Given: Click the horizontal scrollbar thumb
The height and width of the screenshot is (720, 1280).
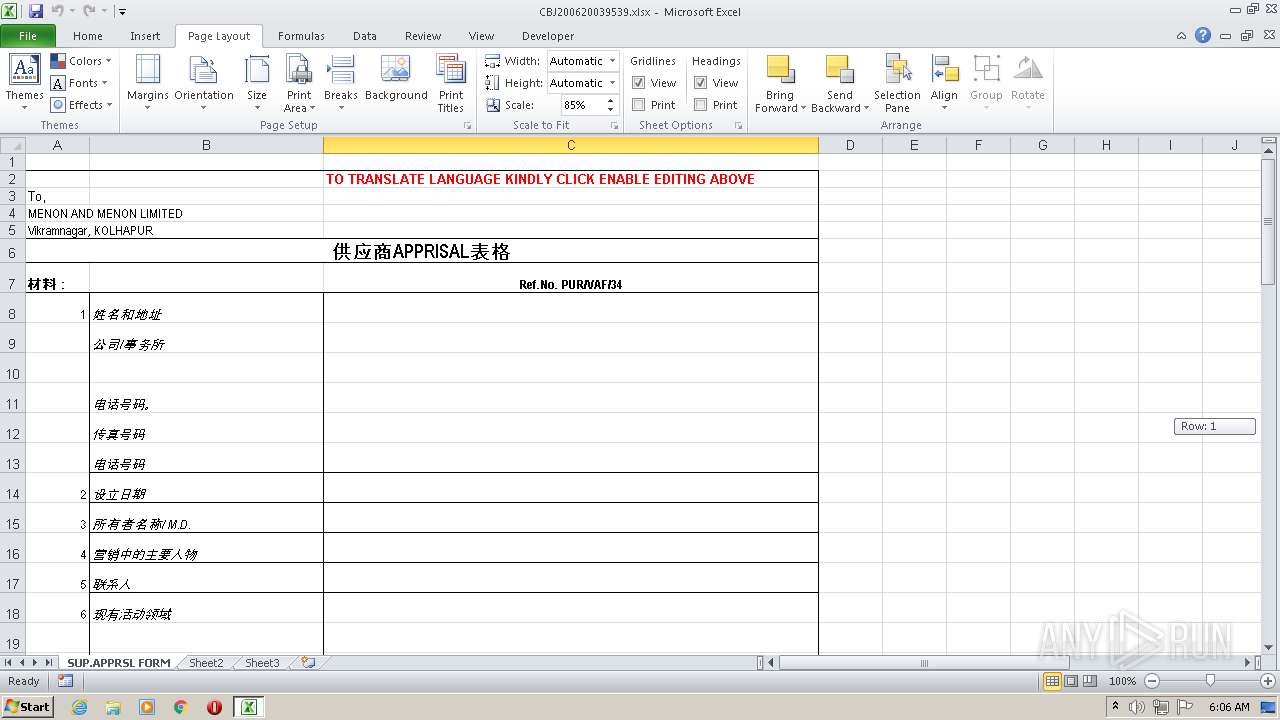Looking at the screenshot, I should pos(924,663).
